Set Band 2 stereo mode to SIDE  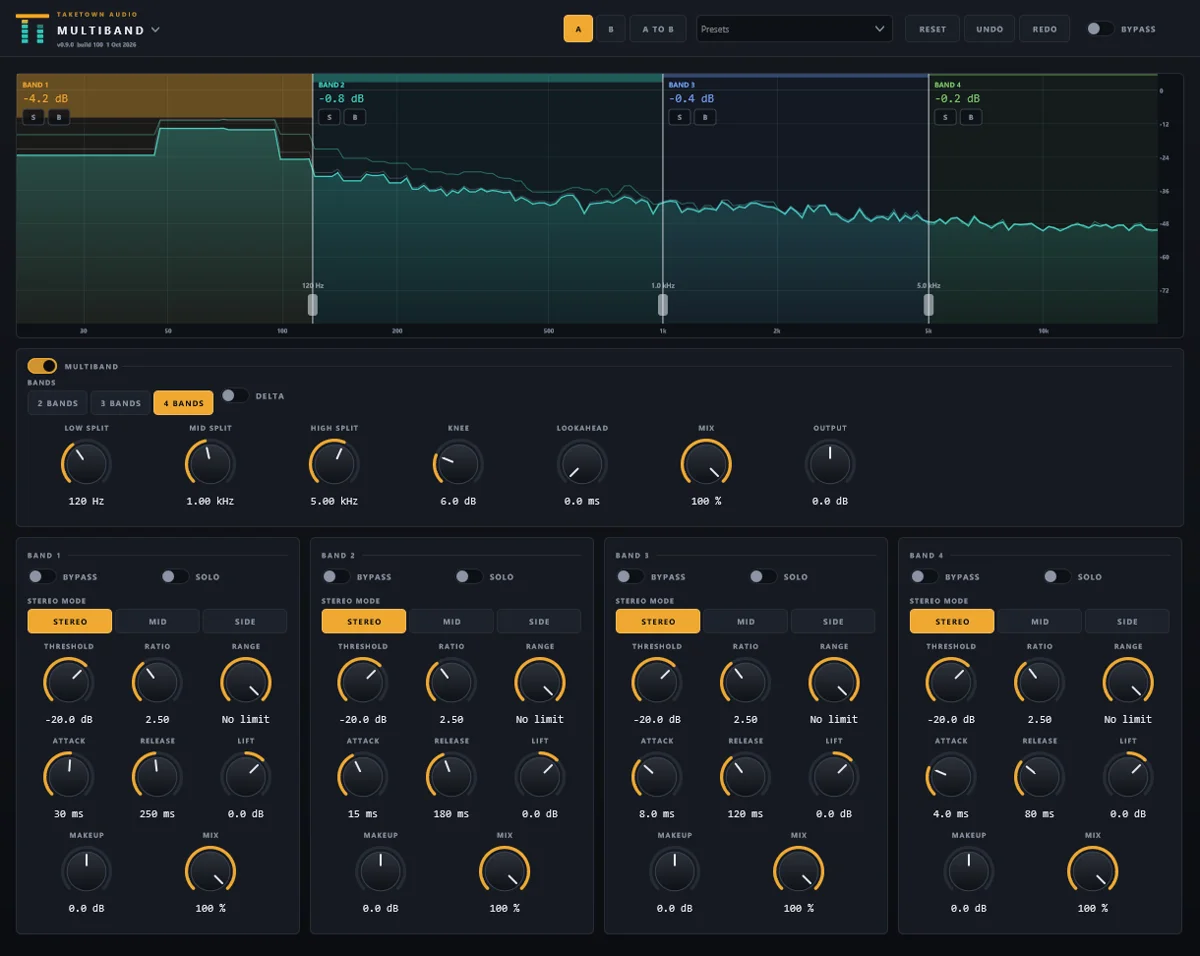point(539,621)
